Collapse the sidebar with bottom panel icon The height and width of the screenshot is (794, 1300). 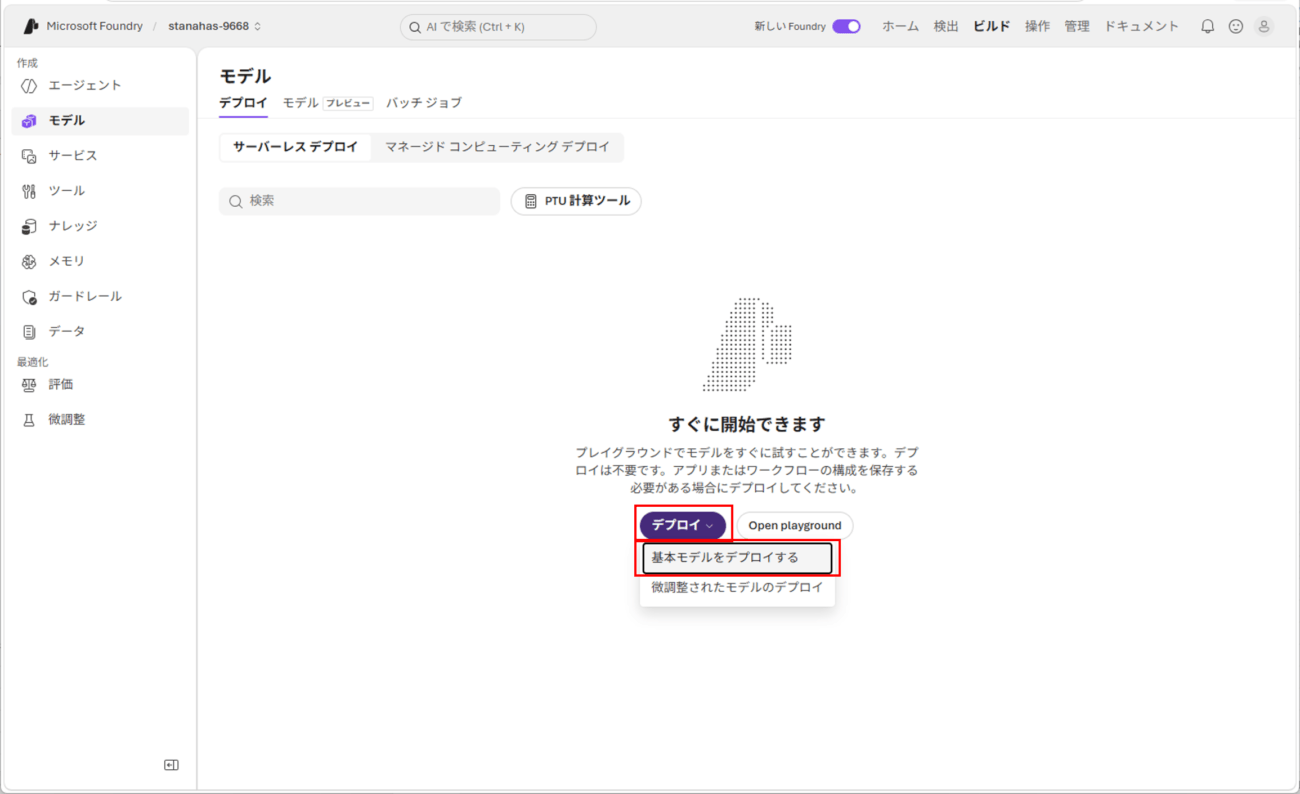[x=171, y=765]
